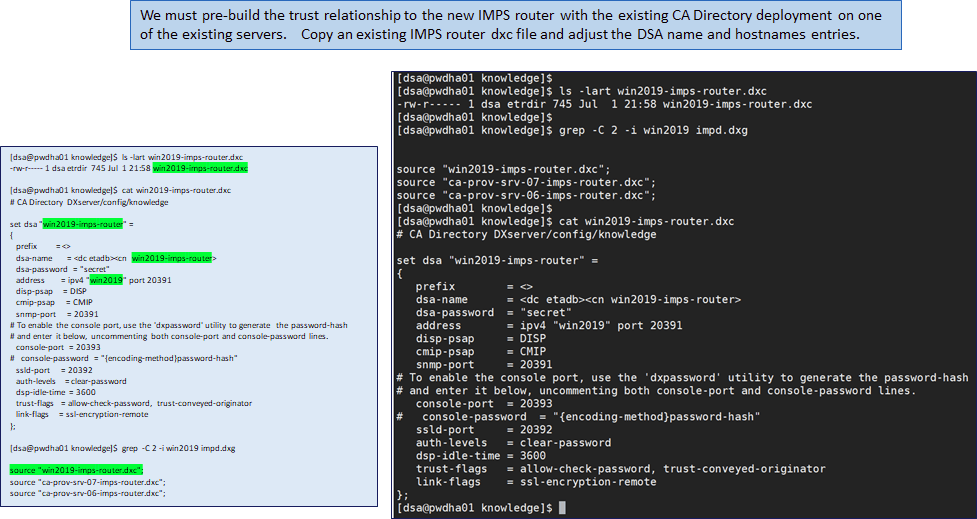Screen dimensions: 977x519
Task: Click the terminal cursor block at final prompt
Action: [x=562, y=508]
